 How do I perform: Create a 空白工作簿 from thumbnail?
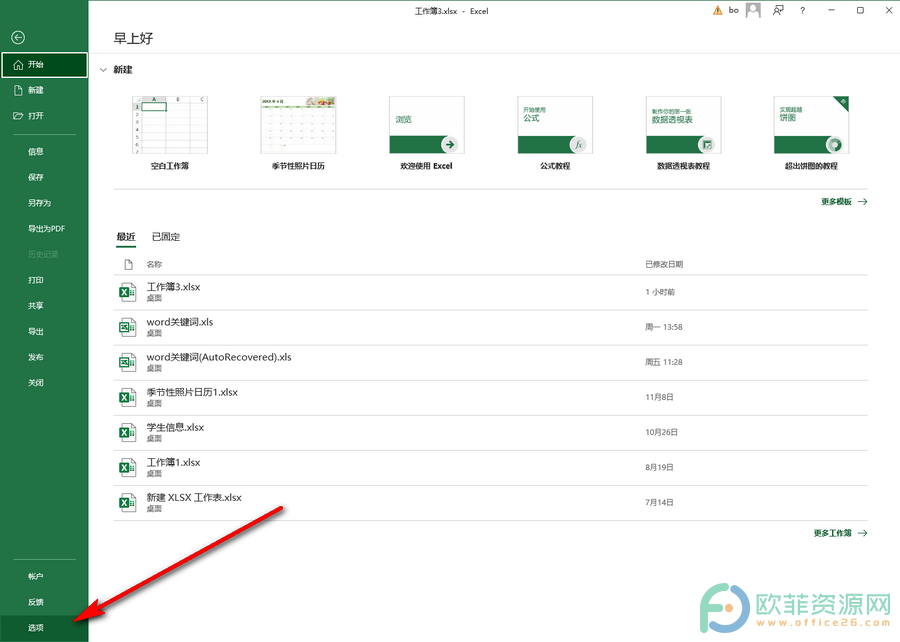click(170, 125)
